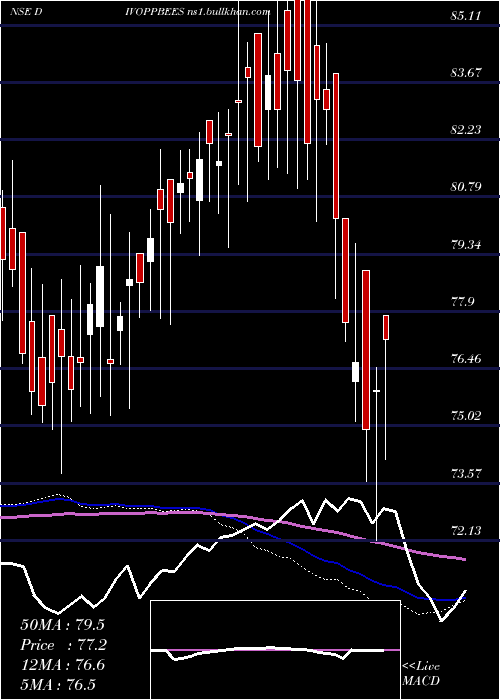
Task: Click inside the Live MACD inset panel
Action: point(275,650)
